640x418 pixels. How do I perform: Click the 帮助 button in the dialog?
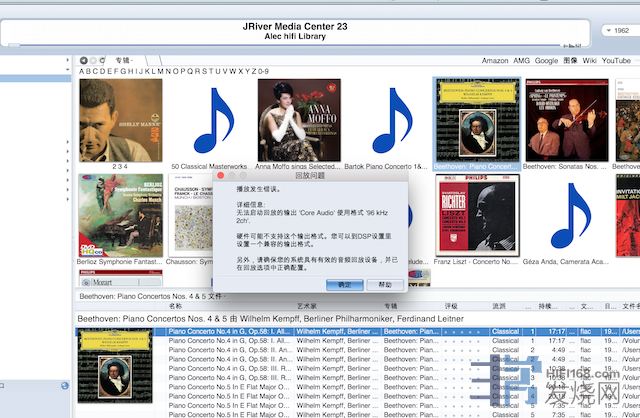coord(385,285)
